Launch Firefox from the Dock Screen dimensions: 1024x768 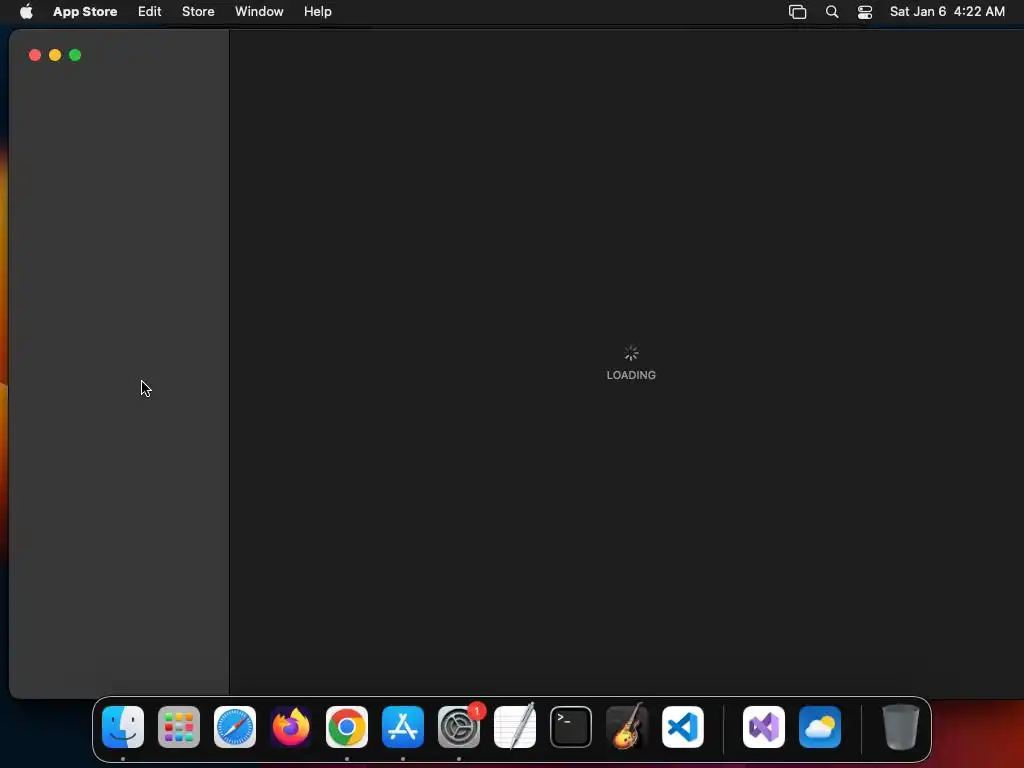[291, 727]
